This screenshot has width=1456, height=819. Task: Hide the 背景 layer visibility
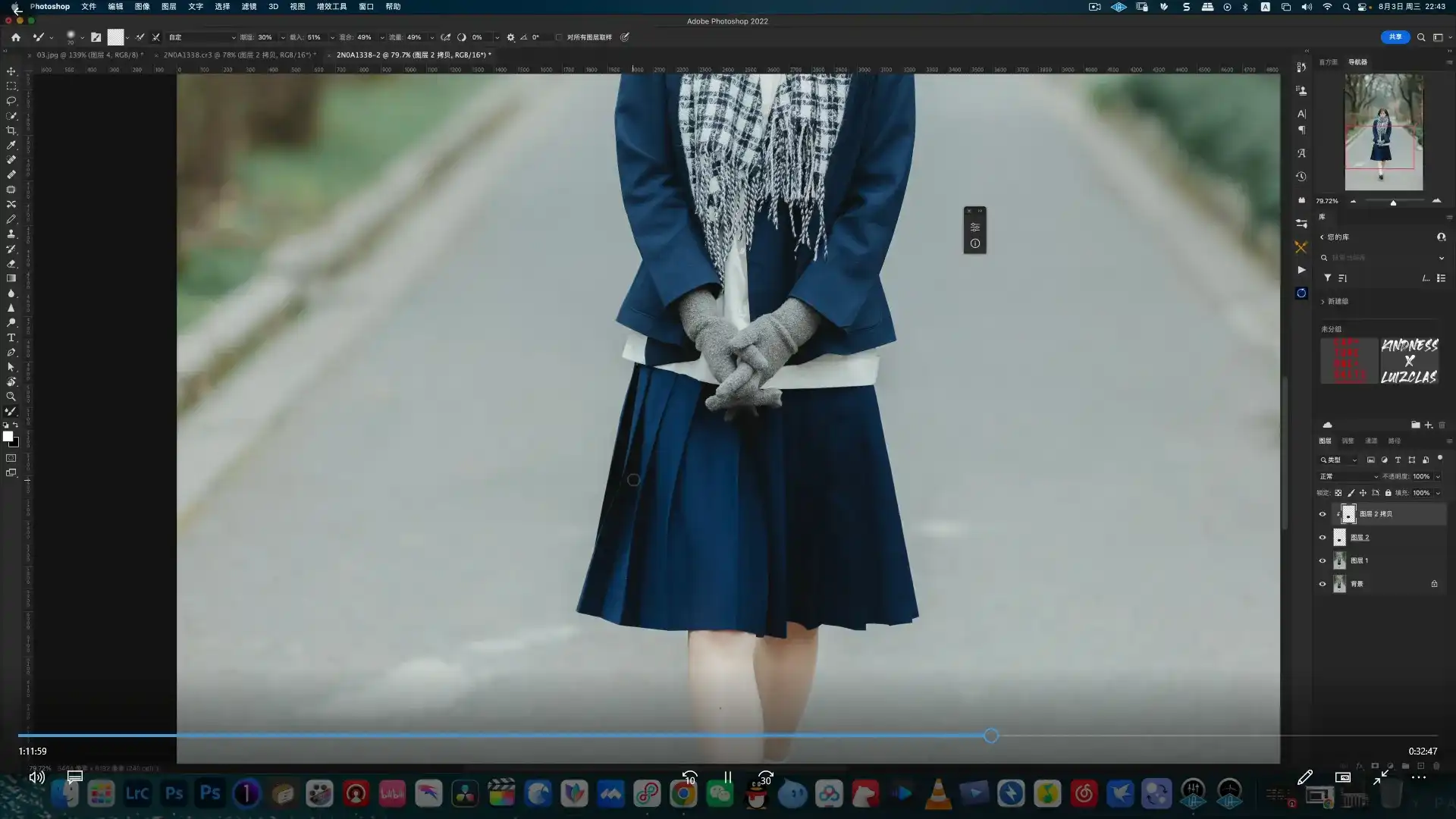1323,583
